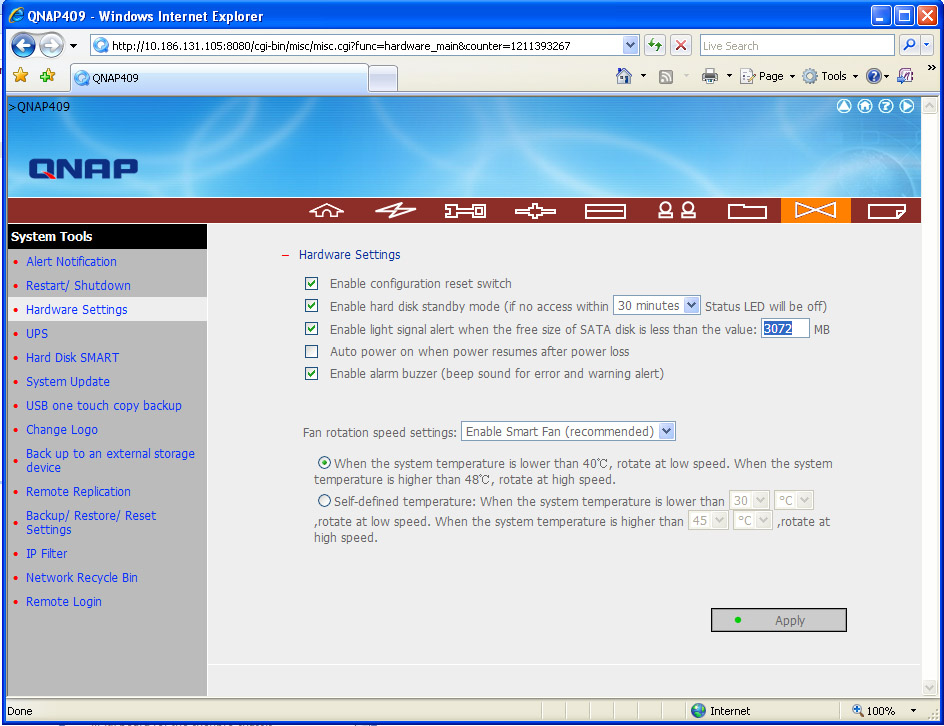Refresh the page using the green arrows icon
944x726 pixels.
[654, 45]
